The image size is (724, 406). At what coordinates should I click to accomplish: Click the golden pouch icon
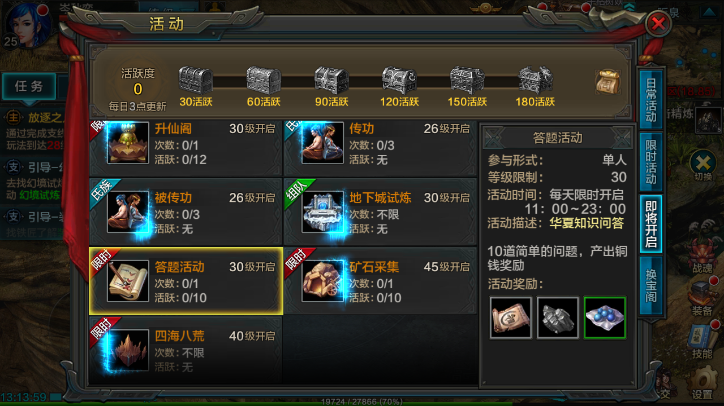click(x=608, y=82)
